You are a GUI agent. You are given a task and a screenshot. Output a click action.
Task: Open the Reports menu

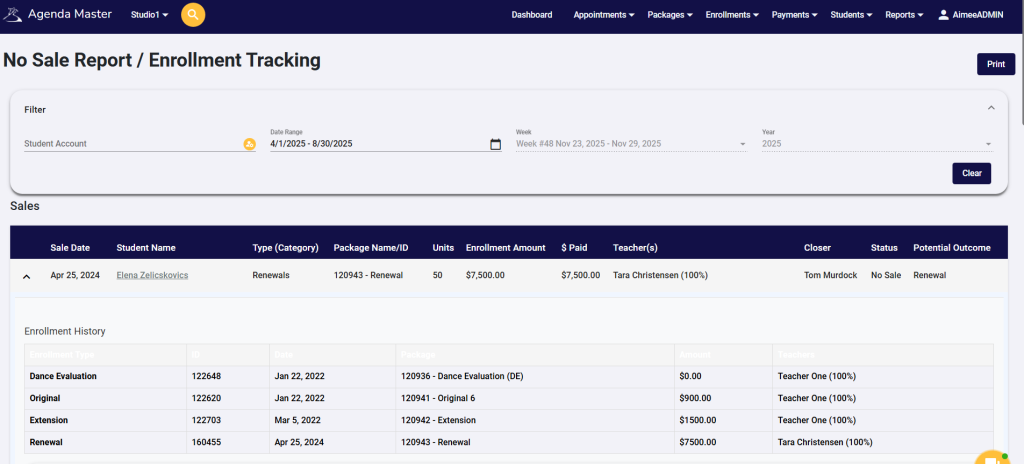(x=904, y=15)
